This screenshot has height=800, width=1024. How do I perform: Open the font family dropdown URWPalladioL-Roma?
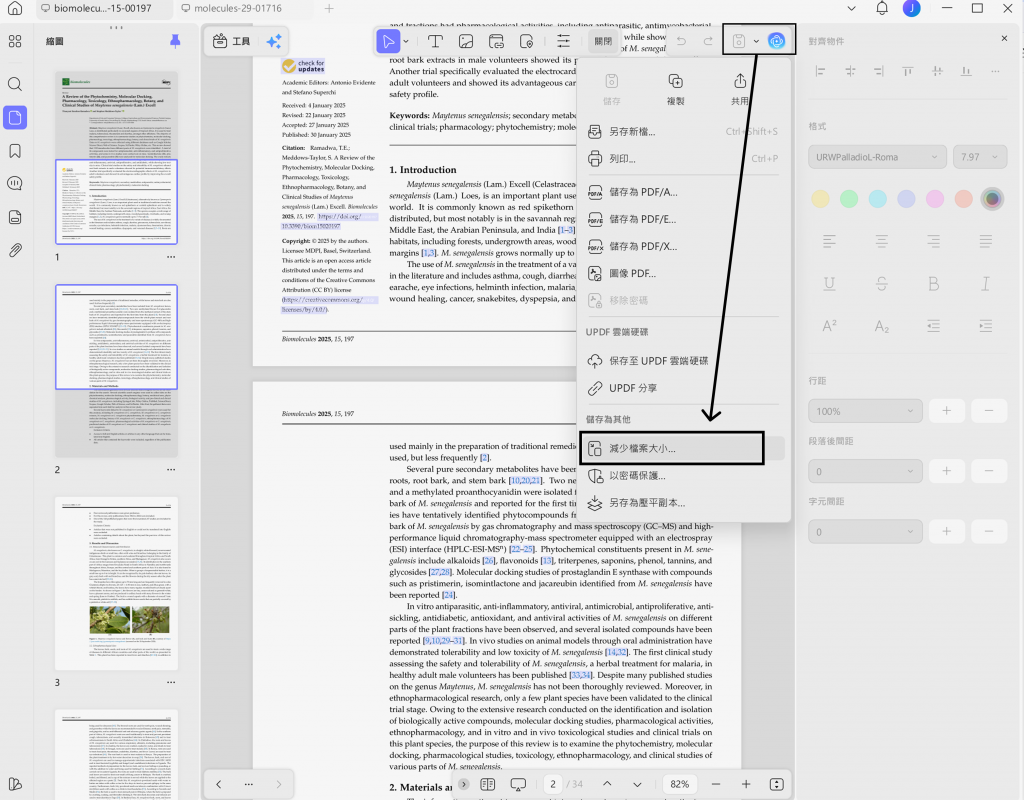coord(877,157)
